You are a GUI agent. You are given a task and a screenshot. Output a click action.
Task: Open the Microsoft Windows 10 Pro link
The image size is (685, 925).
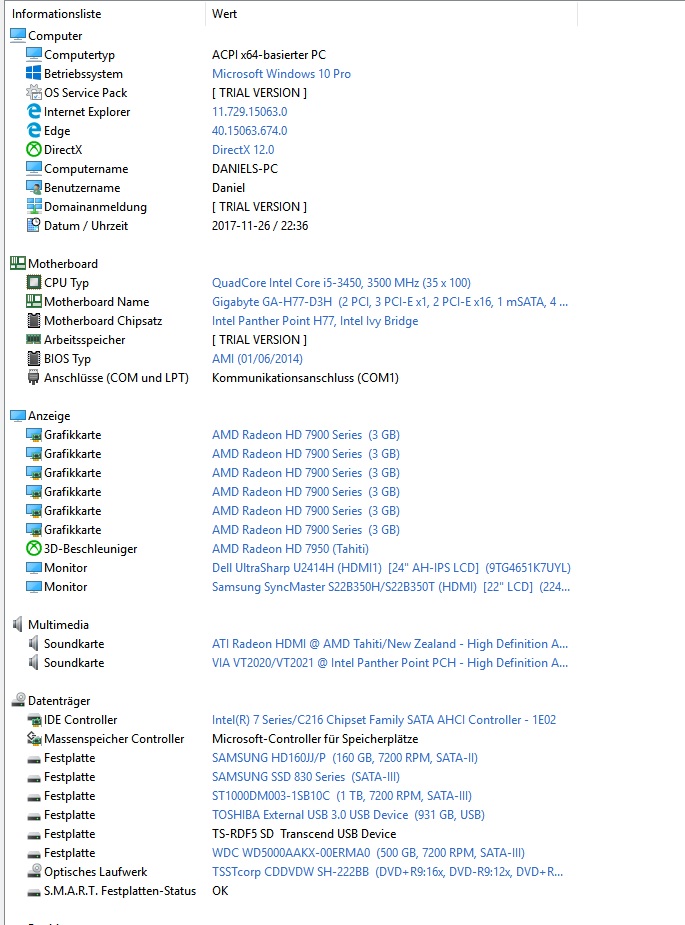(281, 74)
